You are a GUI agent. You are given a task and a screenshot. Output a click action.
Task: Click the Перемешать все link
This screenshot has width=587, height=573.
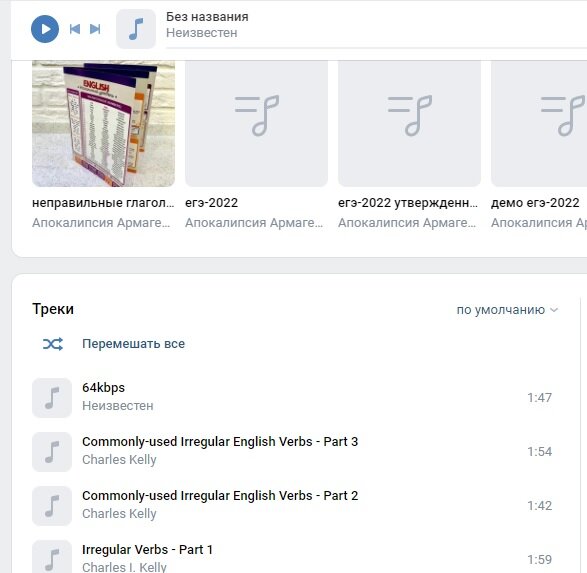pyautogui.click(x=133, y=344)
